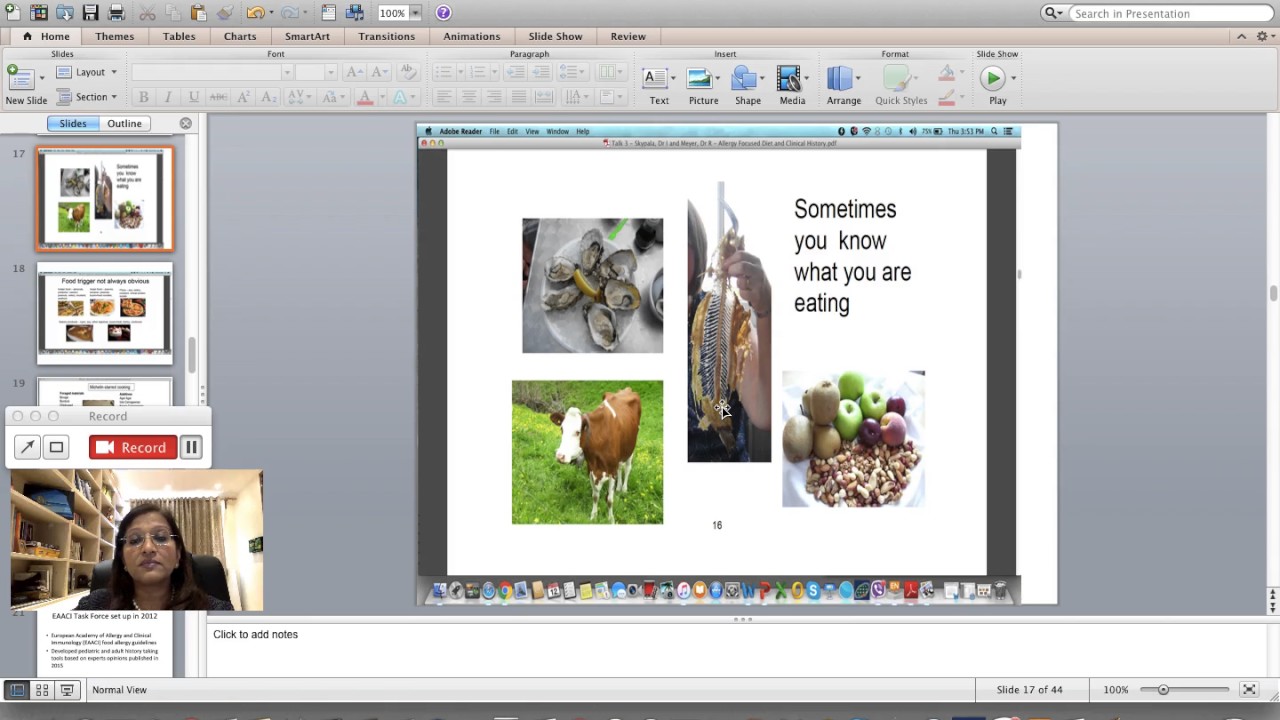
Task: Select the arrow pointer tool in Record panel
Action: click(27, 447)
